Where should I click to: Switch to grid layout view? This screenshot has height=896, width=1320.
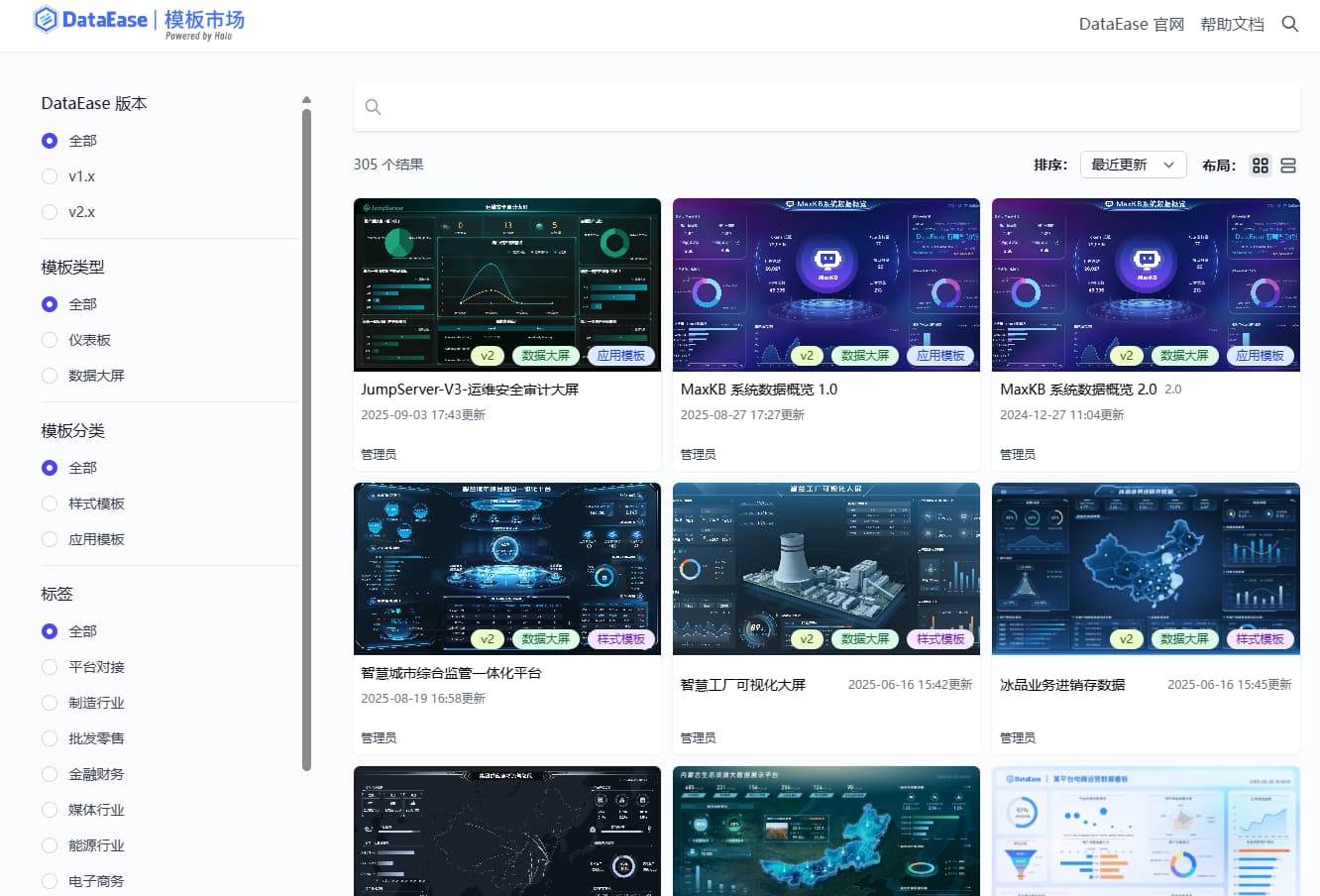1260,166
